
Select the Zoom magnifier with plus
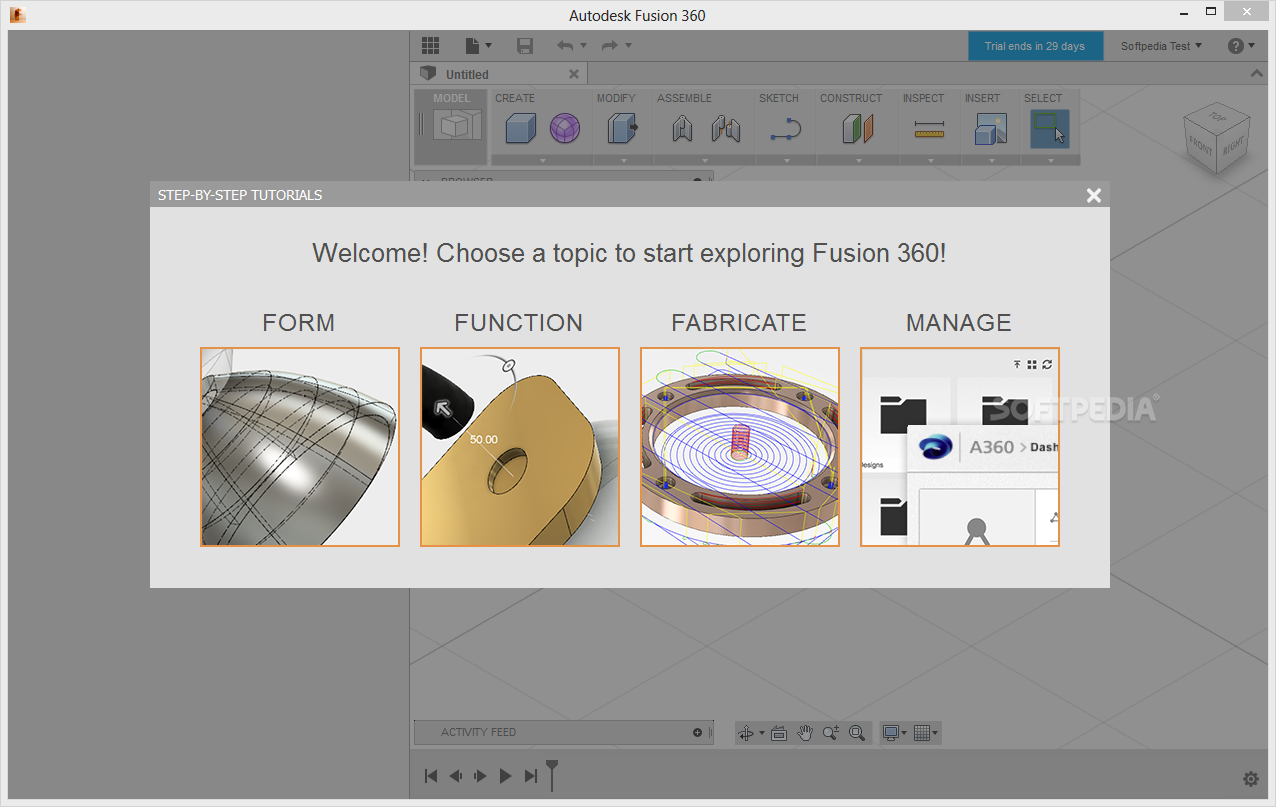(831, 733)
